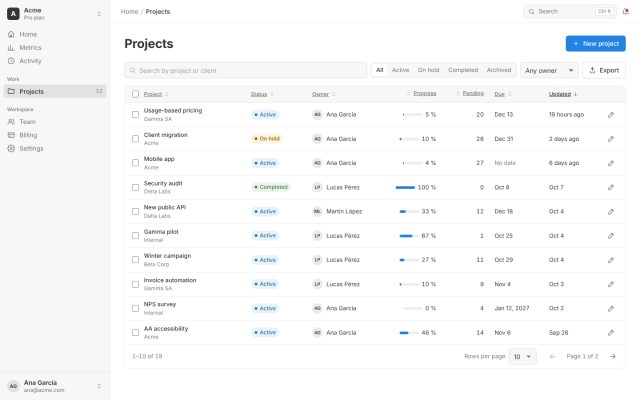Image resolution: width=640 pixels, height=400 pixels.
Task: Select Projects in the sidebar
Action: point(55,91)
